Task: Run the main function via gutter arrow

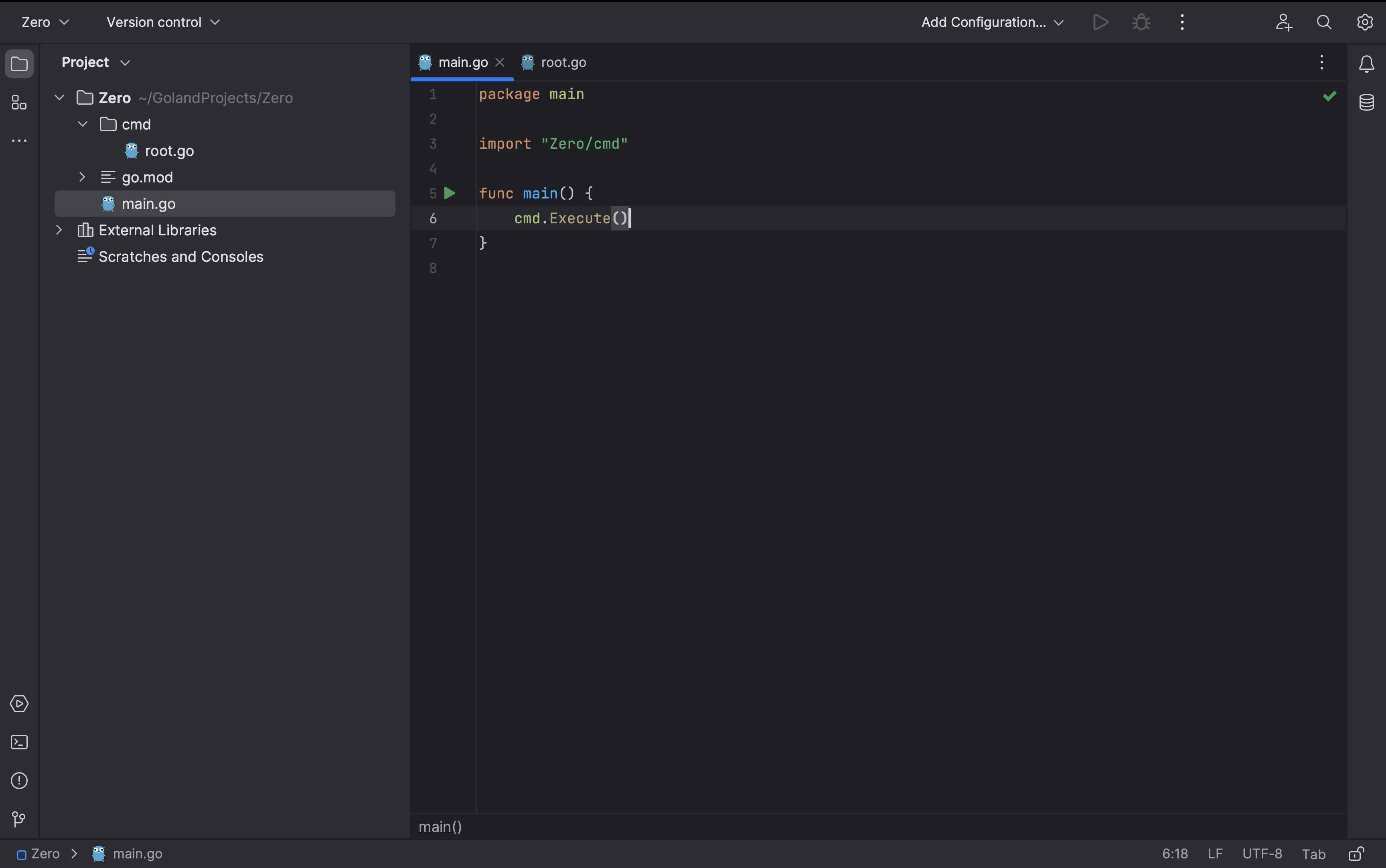Action: (450, 193)
